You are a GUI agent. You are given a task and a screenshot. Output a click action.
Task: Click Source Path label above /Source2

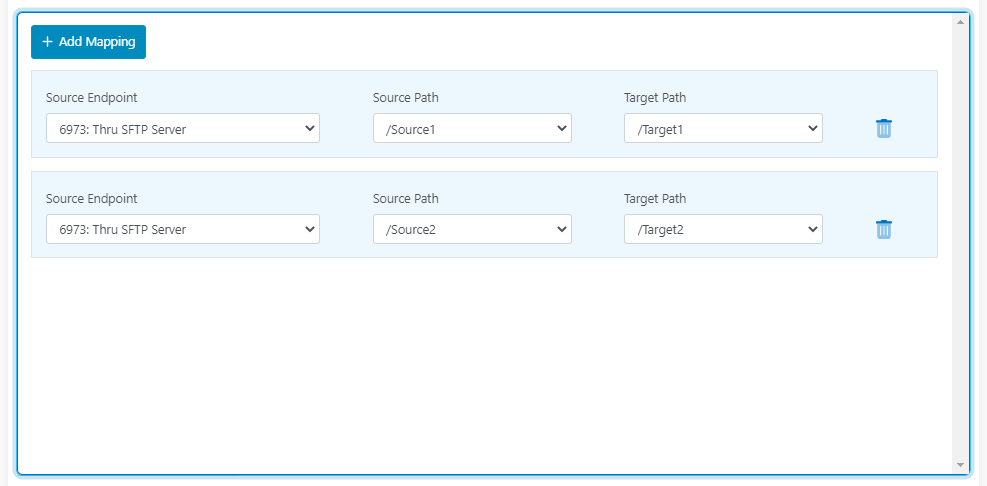[405, 199]
